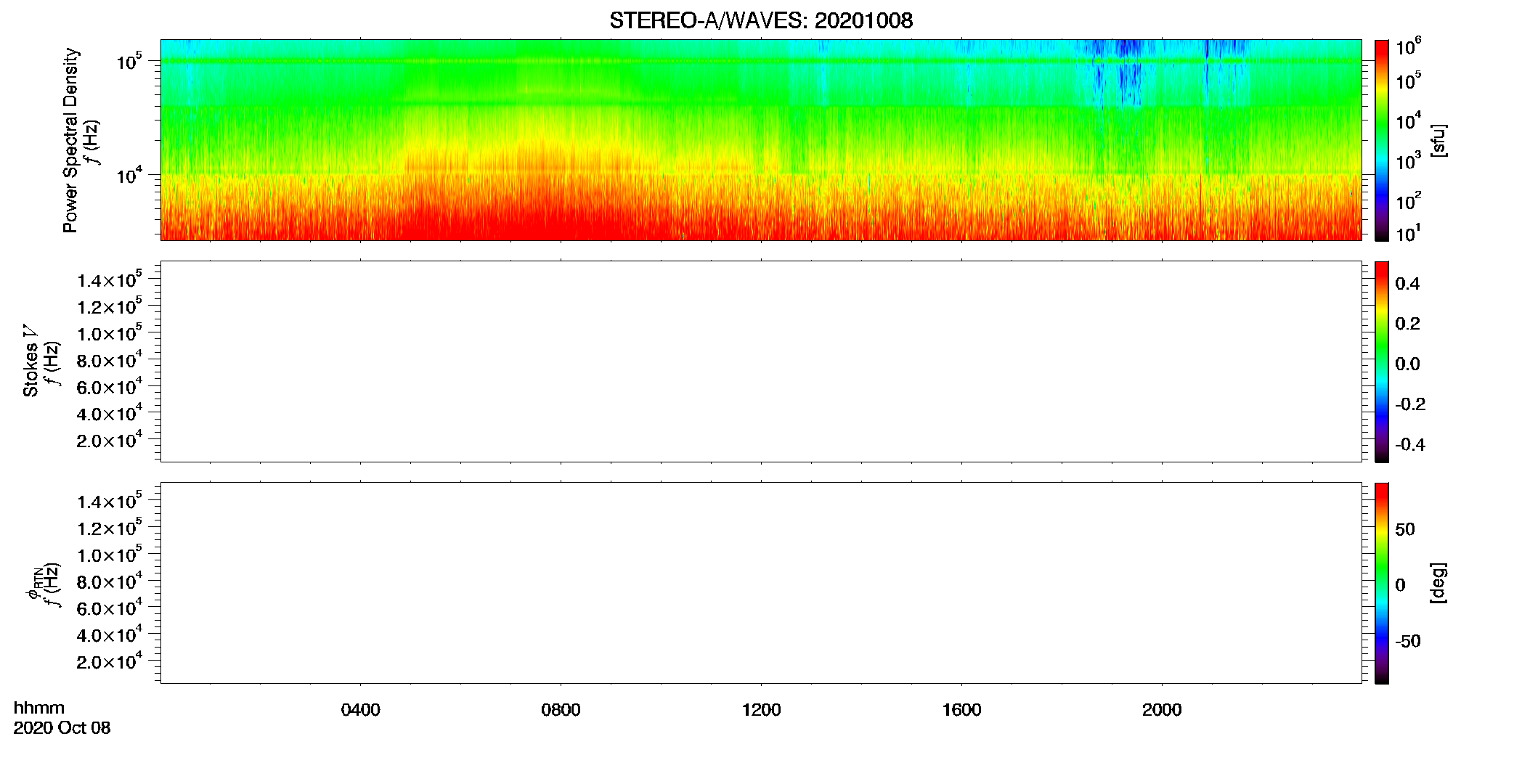Click the 0.4 tick on the Stokes colorbar

tap(1407, 284)
